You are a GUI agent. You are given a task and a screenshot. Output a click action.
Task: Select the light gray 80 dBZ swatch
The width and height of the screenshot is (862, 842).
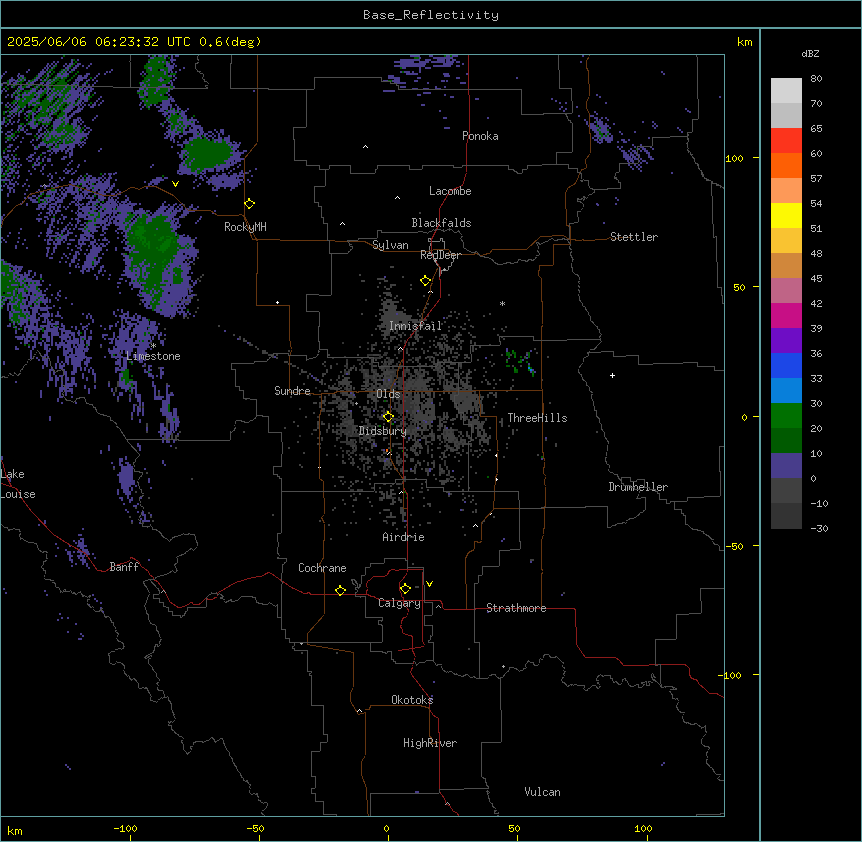pyautogui.click(x=786, y=90)
